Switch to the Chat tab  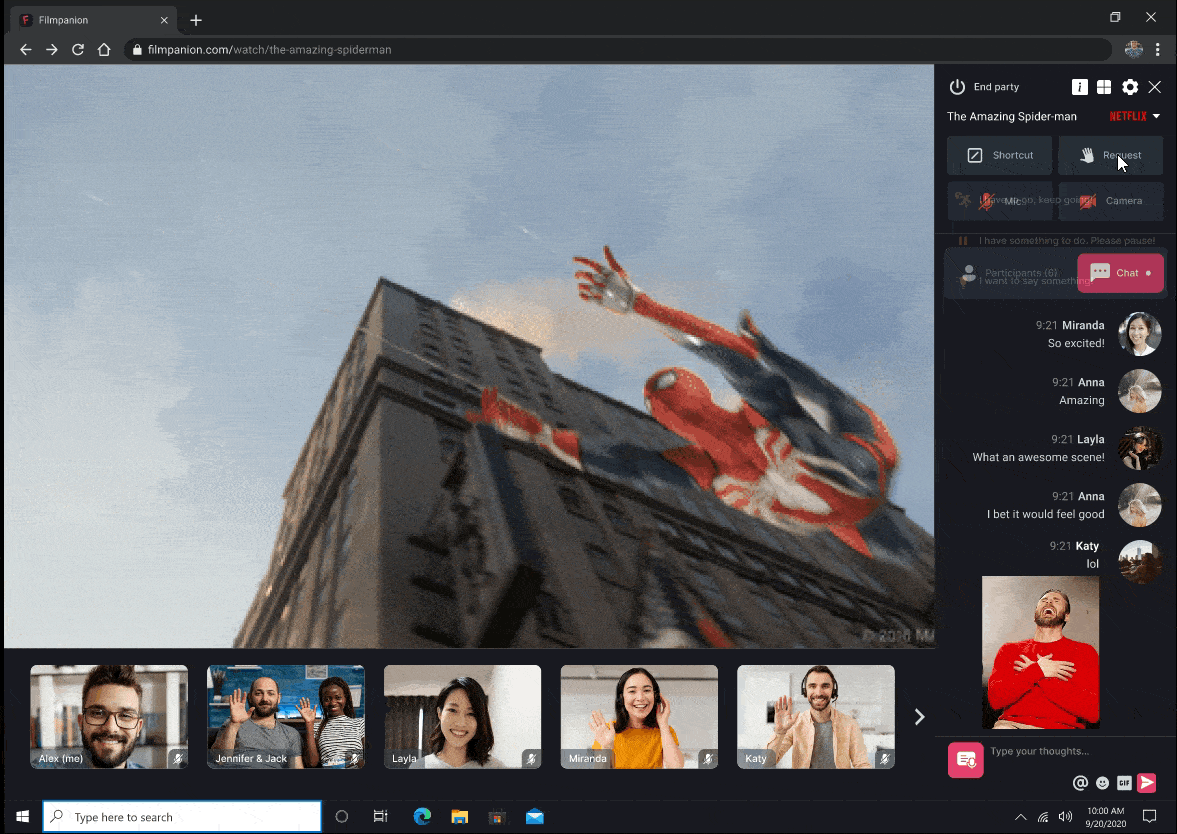(1120, 273)
